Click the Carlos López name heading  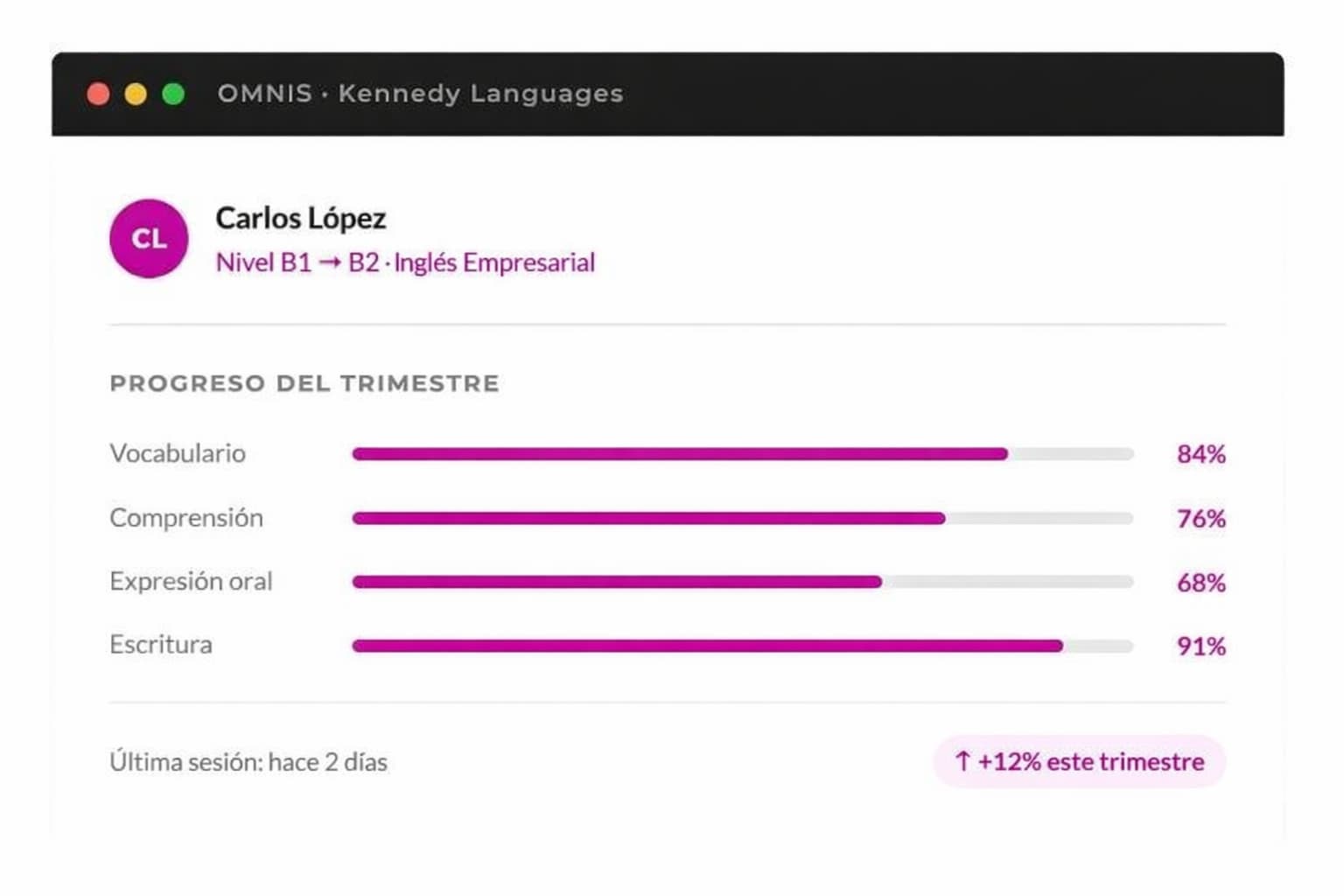tap(300, 218)
